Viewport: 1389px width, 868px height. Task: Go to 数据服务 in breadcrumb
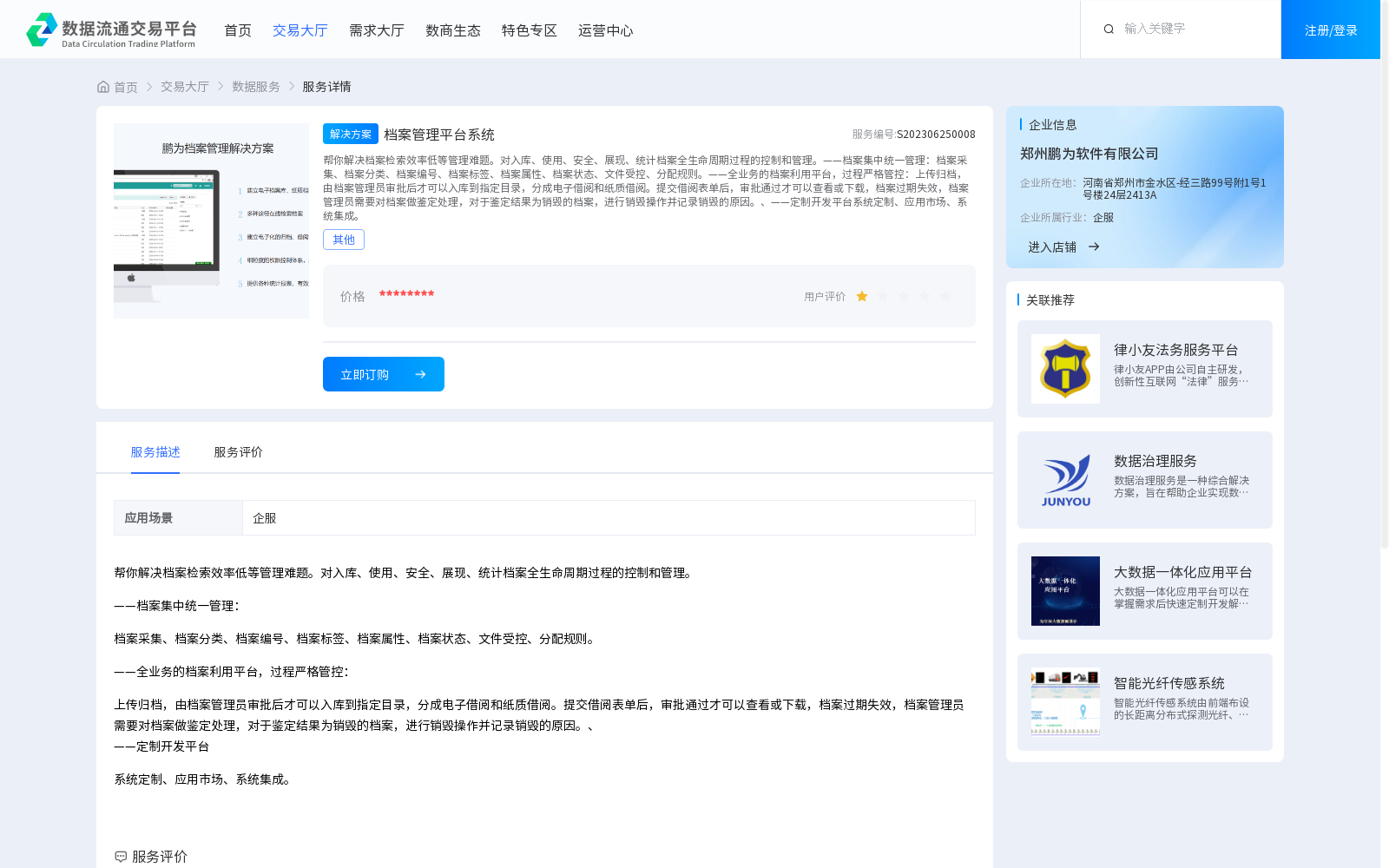coord(256,87)
